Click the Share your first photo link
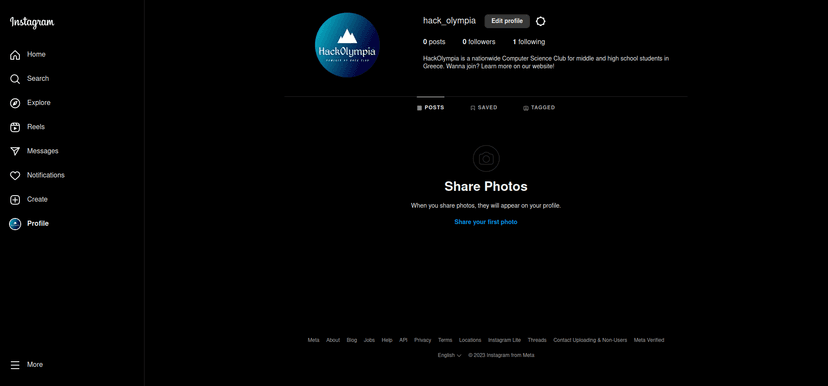Screen dimensions: 828x386 (486, 222)
